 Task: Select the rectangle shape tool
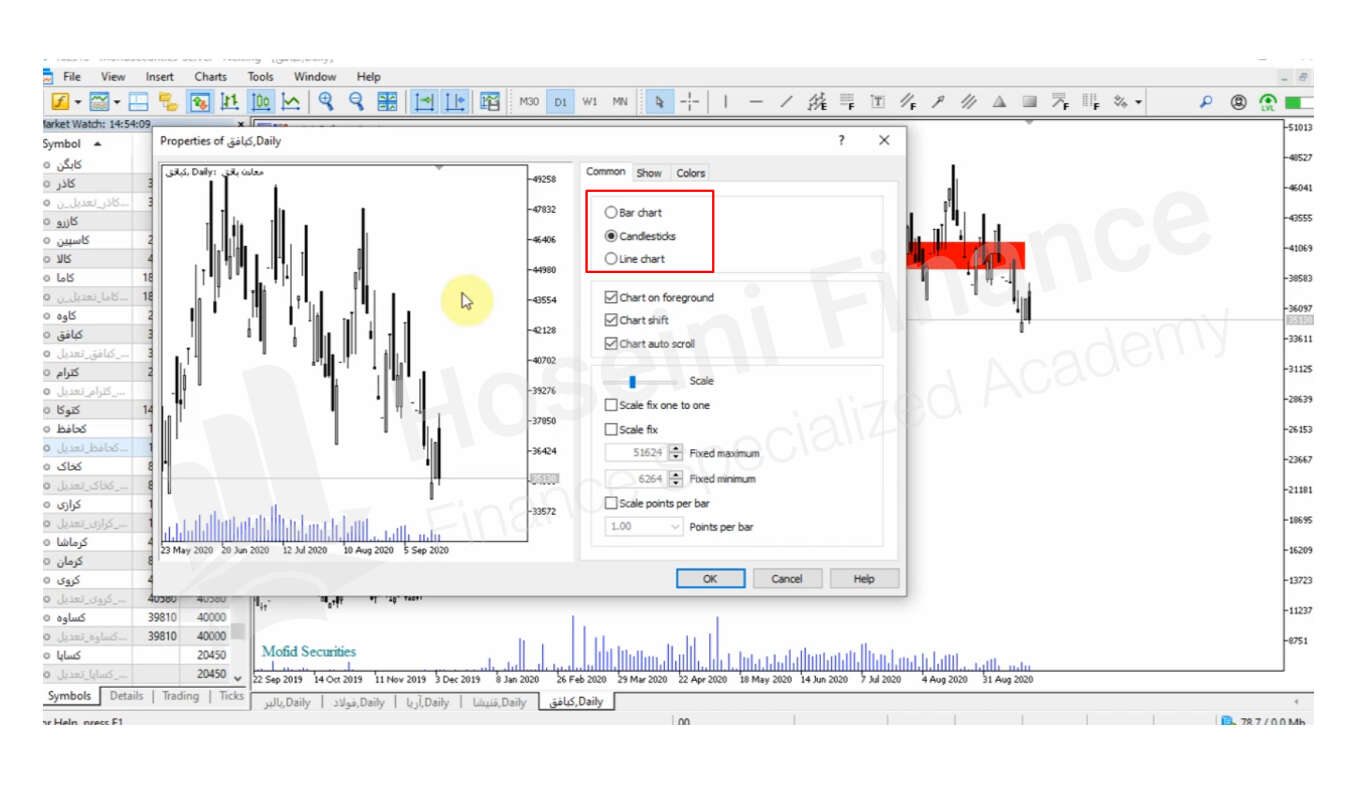coord(1029,102)
